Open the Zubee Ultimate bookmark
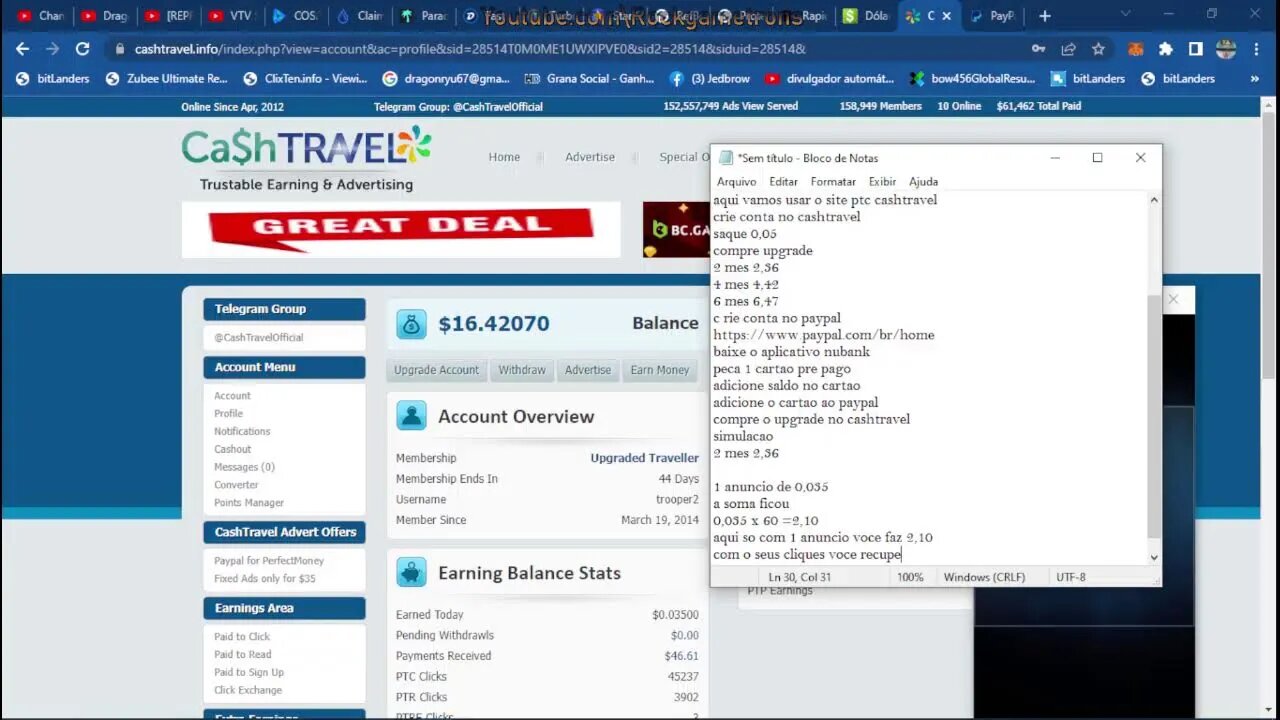 (x=167, y=78)
